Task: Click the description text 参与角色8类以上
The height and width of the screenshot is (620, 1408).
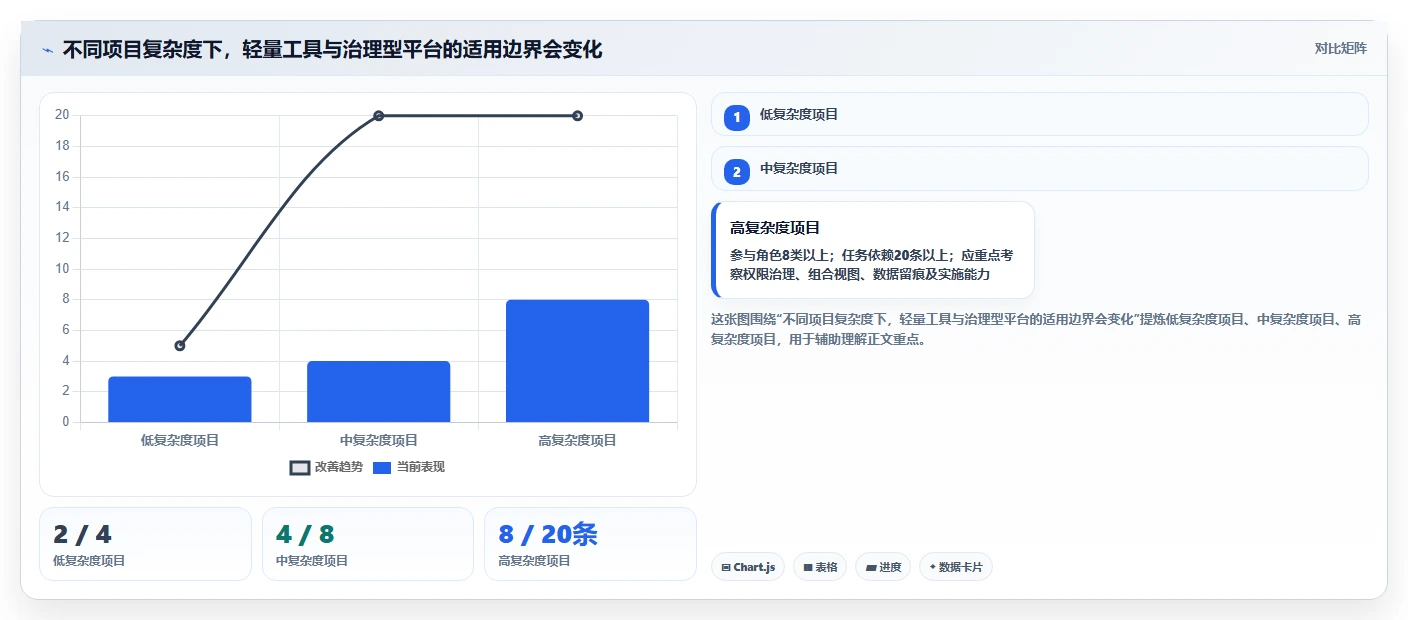Action: coord(783,255)
